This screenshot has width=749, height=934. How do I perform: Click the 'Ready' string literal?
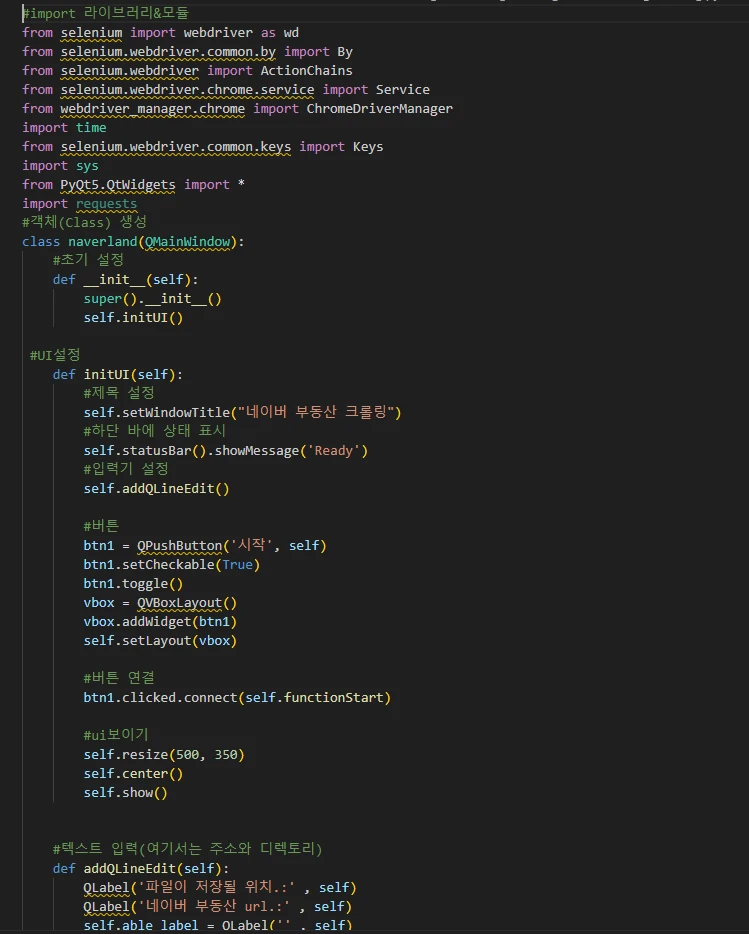(335, 450)
